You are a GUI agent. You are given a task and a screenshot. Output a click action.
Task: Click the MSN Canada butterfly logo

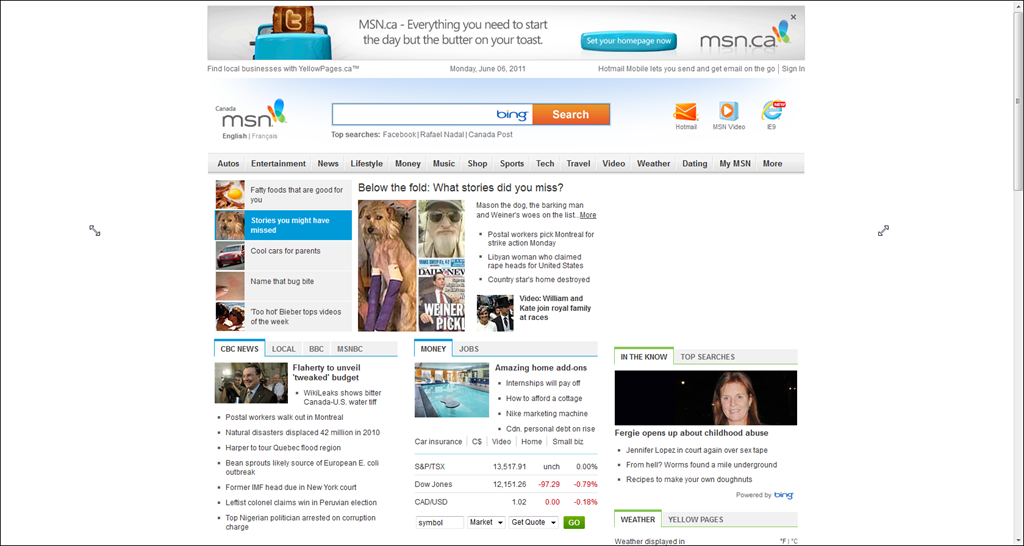tap(253, 113)
